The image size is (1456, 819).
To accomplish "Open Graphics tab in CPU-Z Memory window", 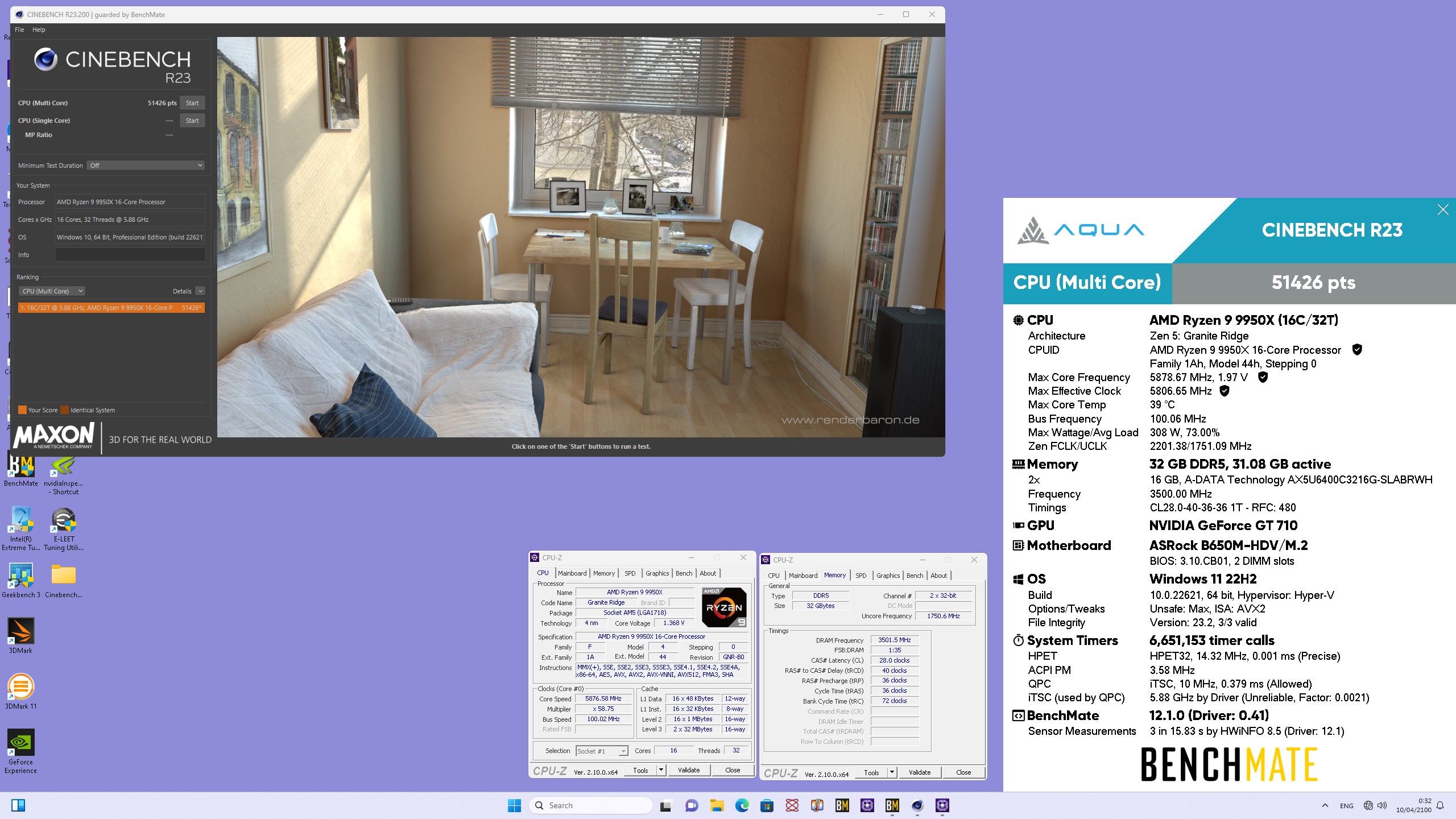I will pos(888,576).
